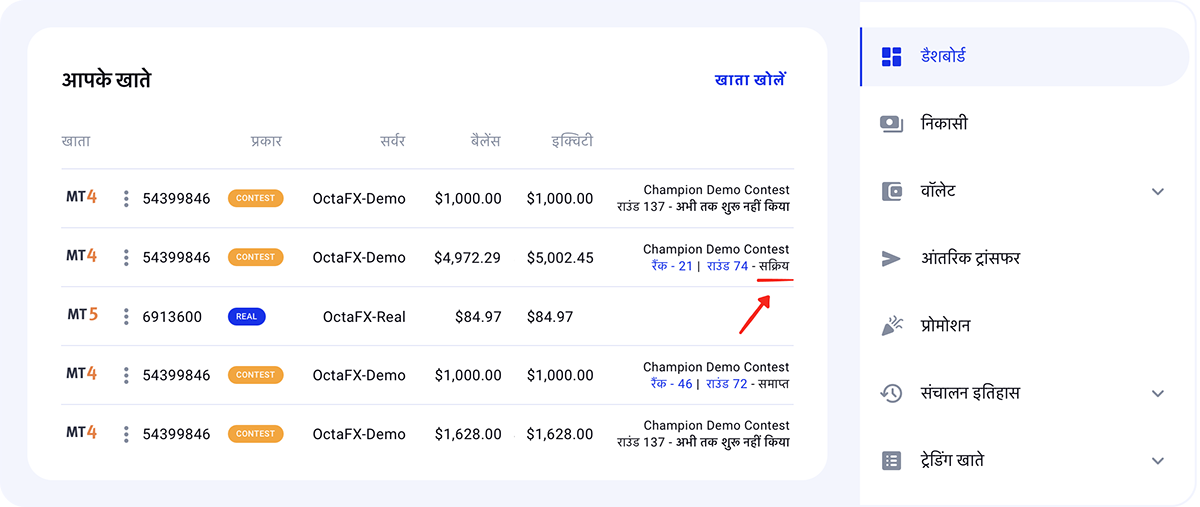The height and width of the screenshot is (507, 1200).
Task: Click the खाता खोलें link
Action: (750, 80)
